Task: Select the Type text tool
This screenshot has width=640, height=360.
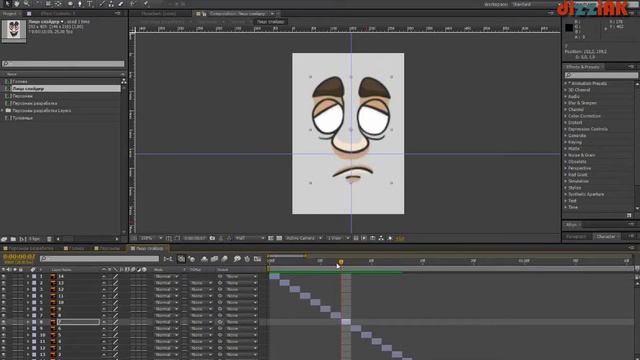Action: pos(89,4)
